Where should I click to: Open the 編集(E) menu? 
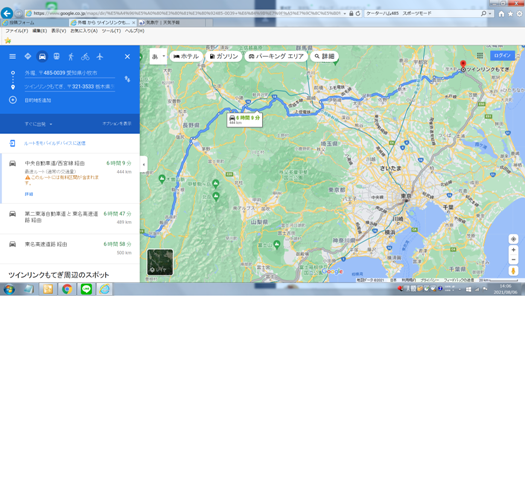[40, 31]
